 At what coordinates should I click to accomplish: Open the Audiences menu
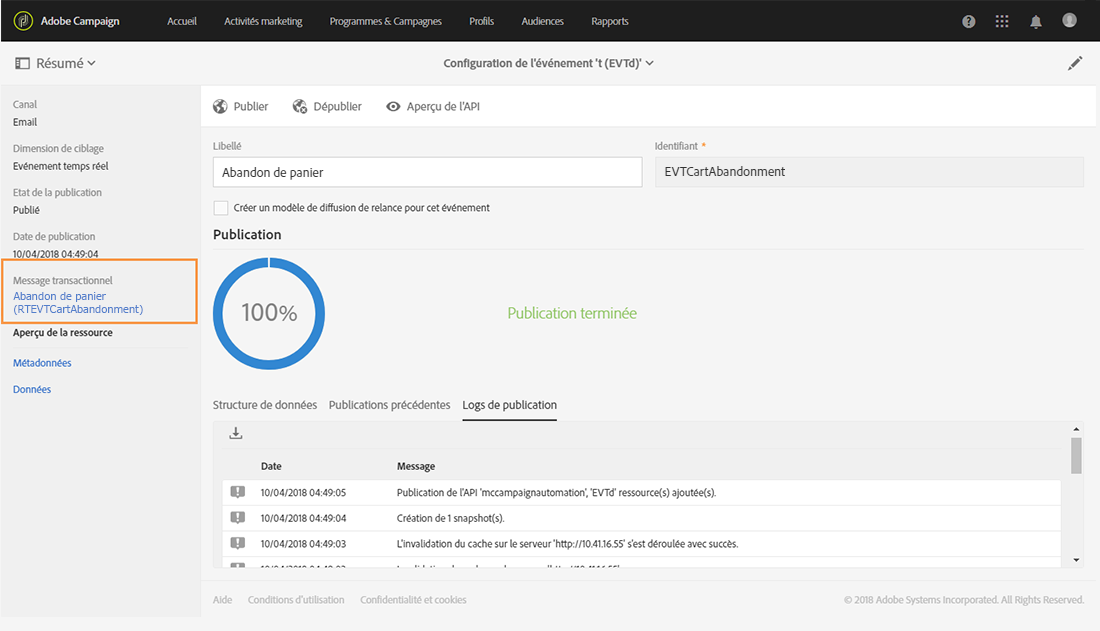(542, 21)
